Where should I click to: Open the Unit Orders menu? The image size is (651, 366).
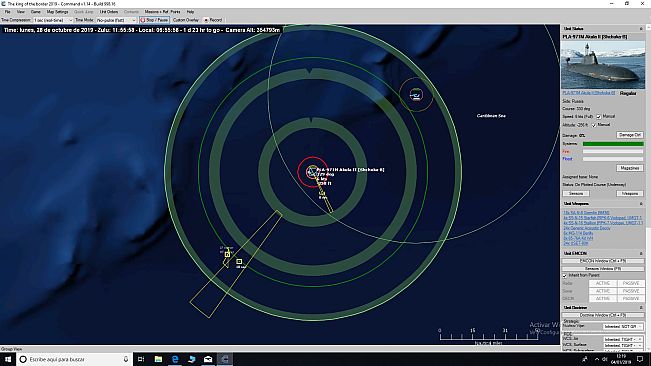pos(109,12)
